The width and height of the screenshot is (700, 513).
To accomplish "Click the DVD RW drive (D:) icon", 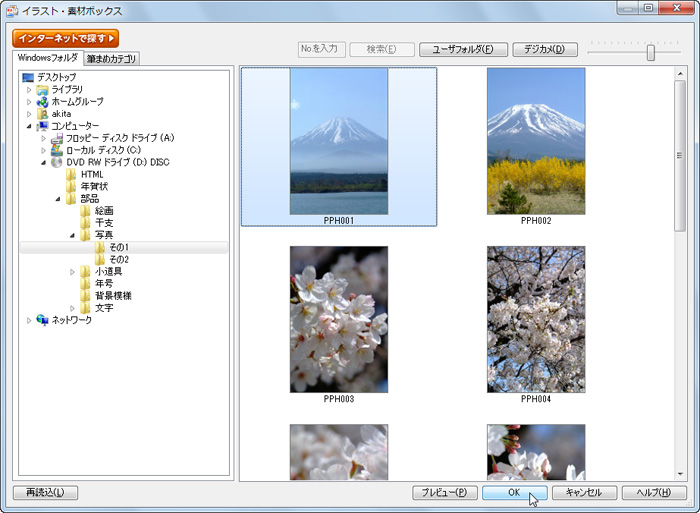I will click(57, 162).
